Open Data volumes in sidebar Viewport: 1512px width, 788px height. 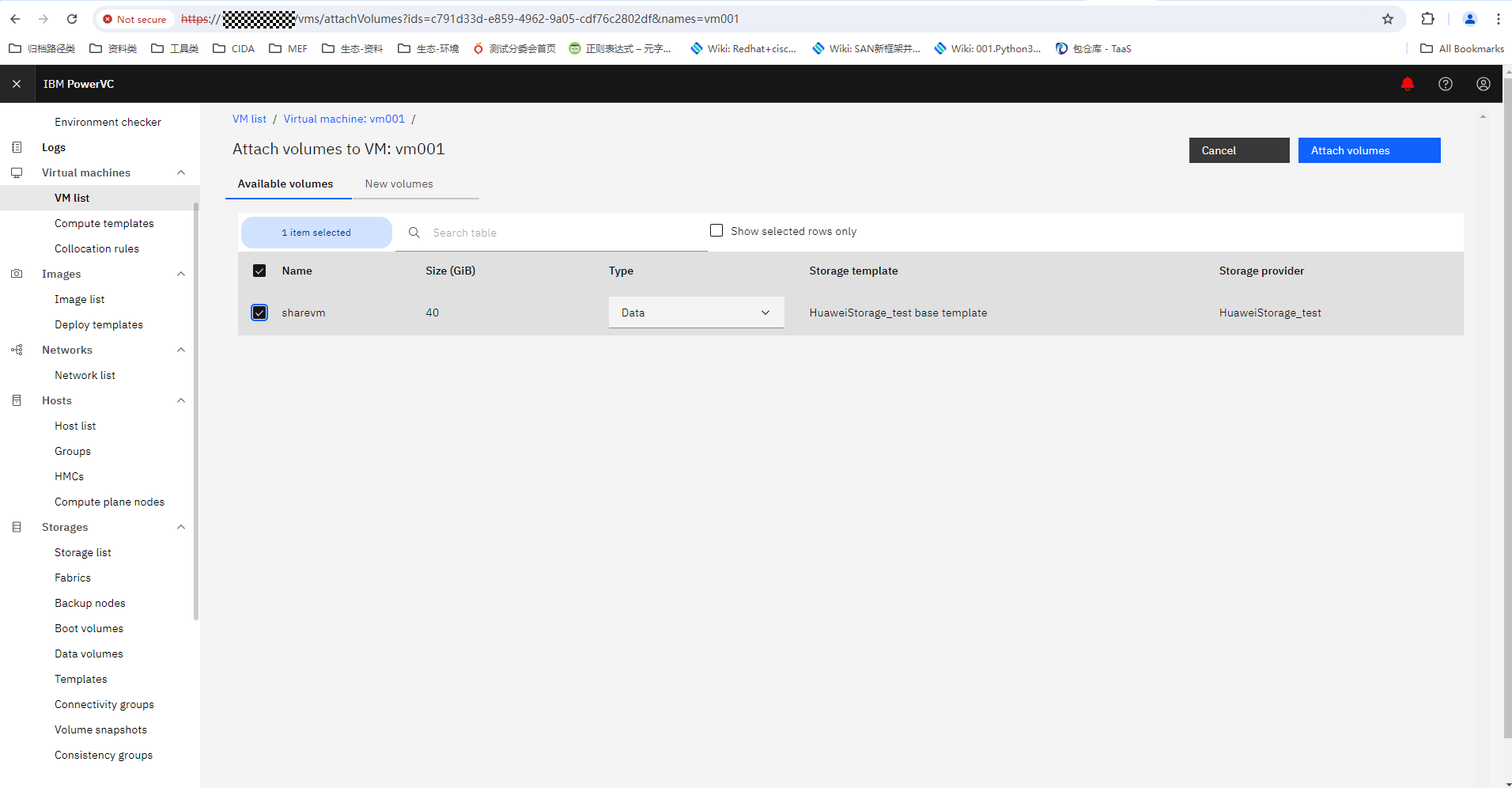click(89, 654)
